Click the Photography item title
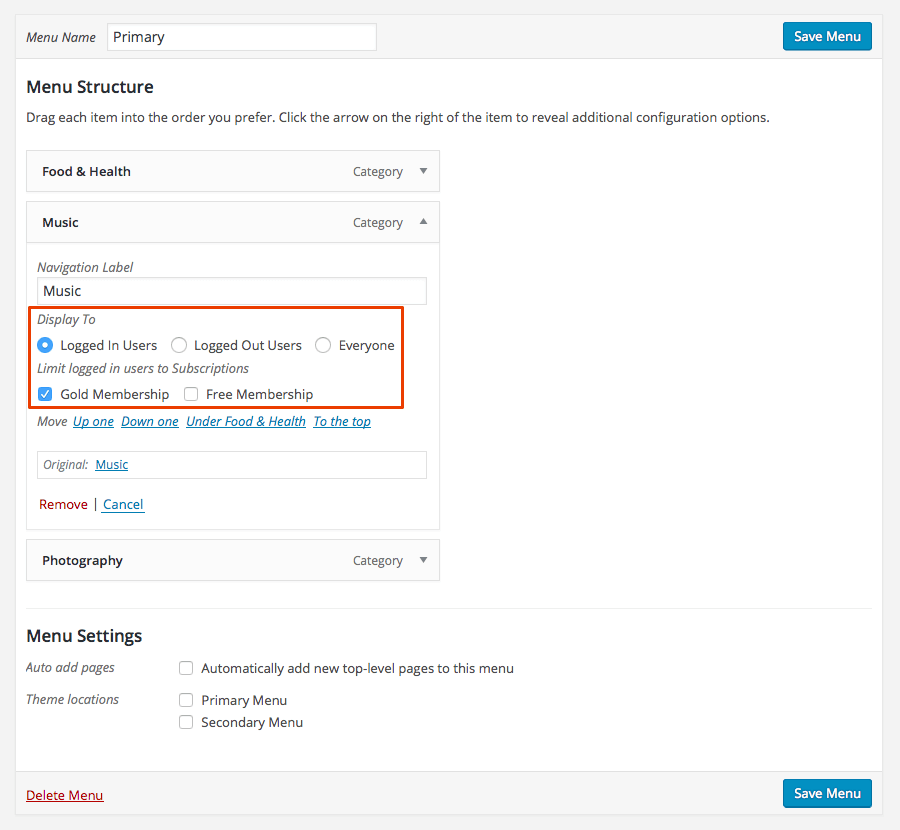900x830 pixels. (82, 561)
